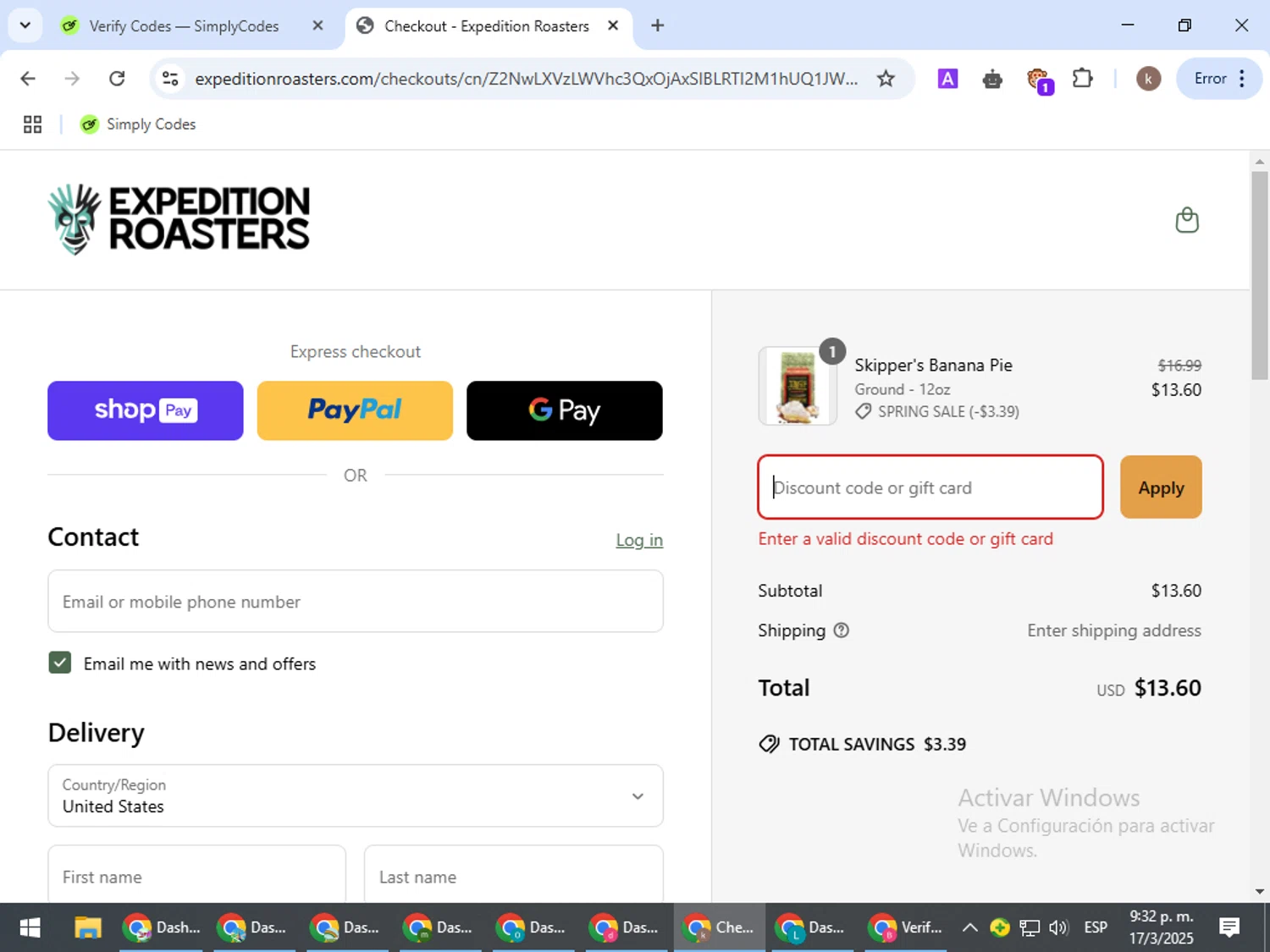The image size is (1270, 952).
Task: Bookmark this page with the star icon
Action: point(886,79)
